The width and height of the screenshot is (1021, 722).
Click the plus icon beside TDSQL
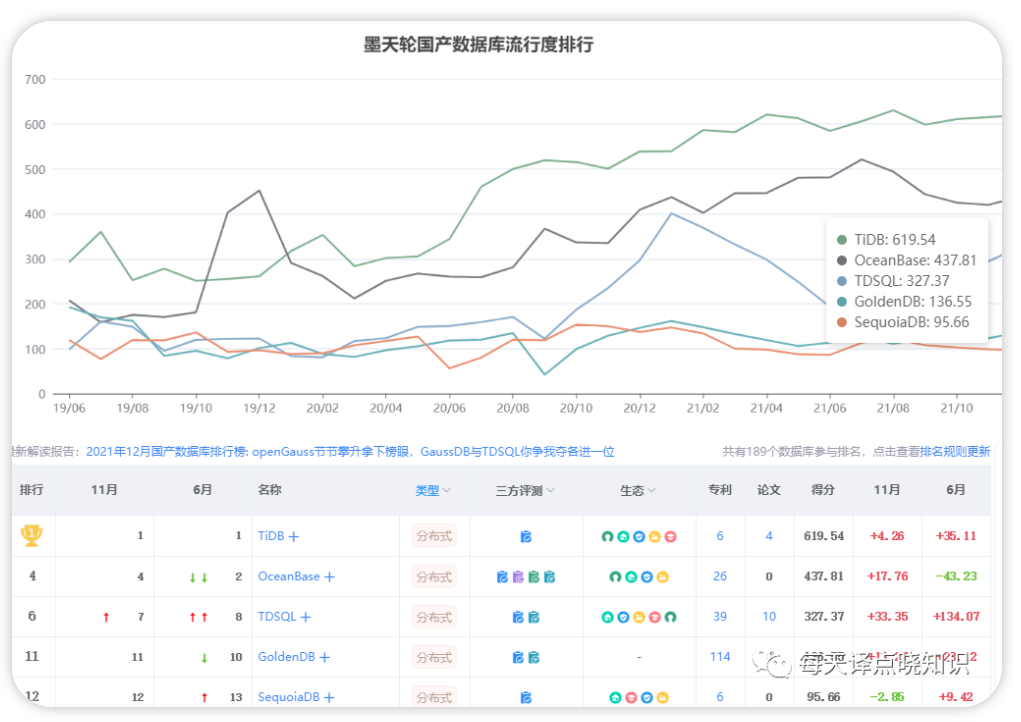click(x=305, y=617)
